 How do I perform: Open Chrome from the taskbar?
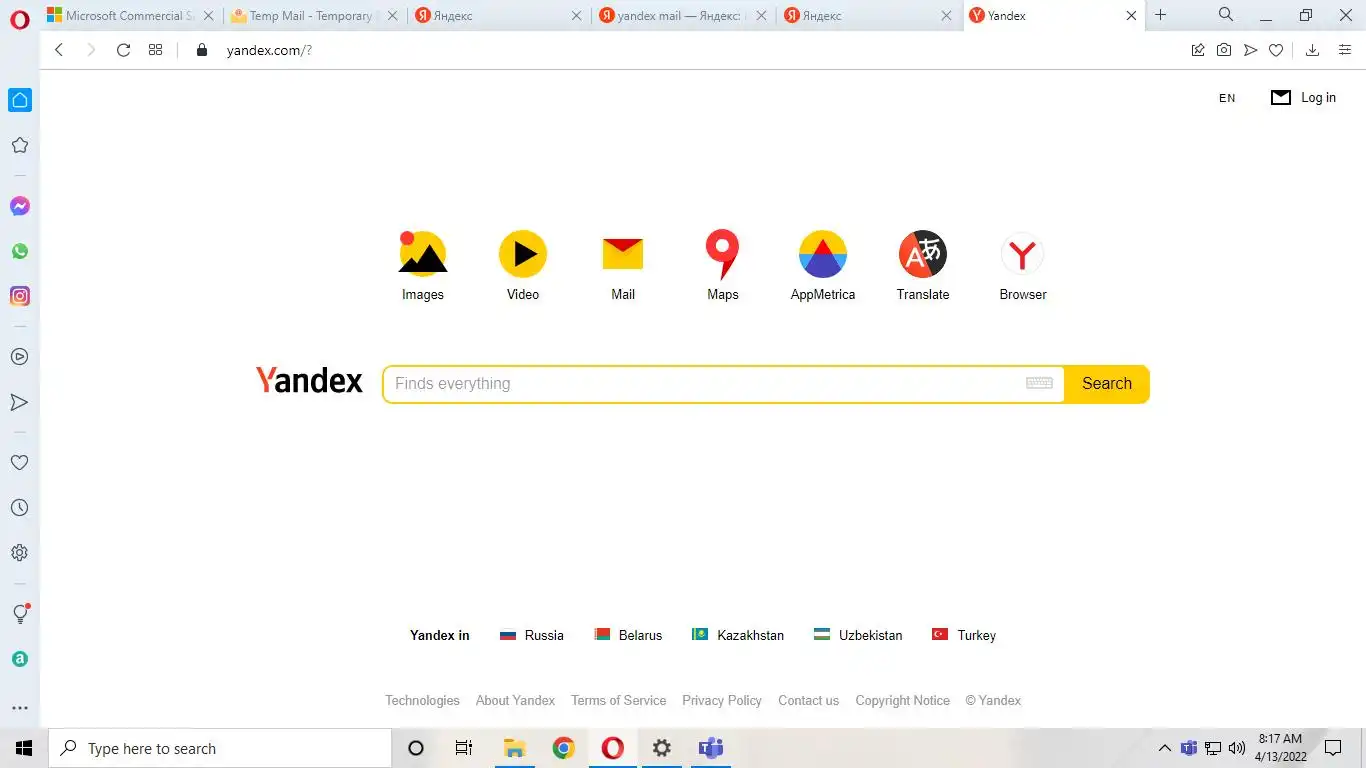(564, 748)
